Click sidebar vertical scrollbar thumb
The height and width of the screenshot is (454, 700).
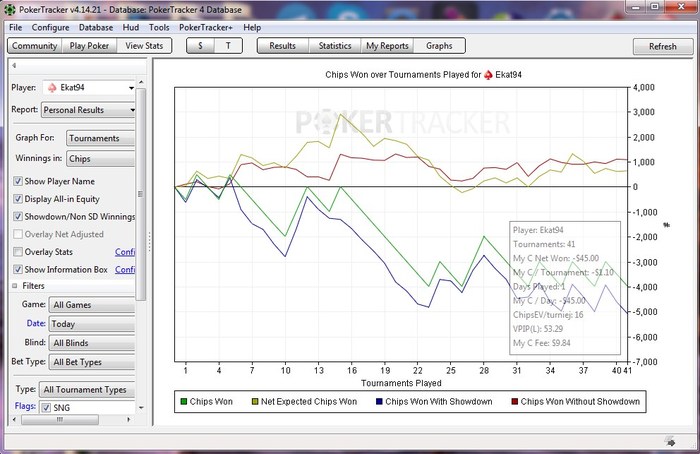pos(141,194)
